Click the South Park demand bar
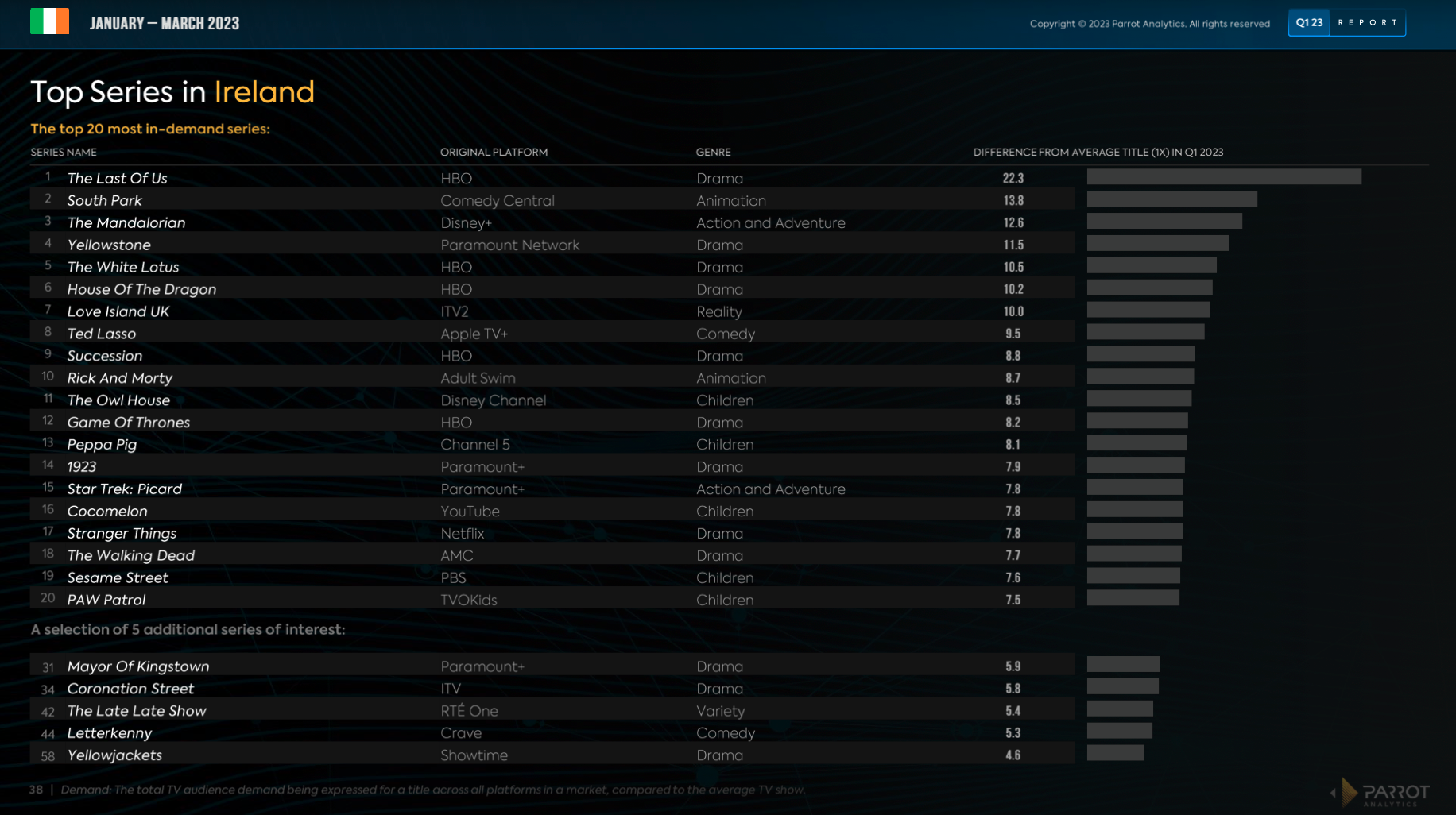 click(1172, 199)
